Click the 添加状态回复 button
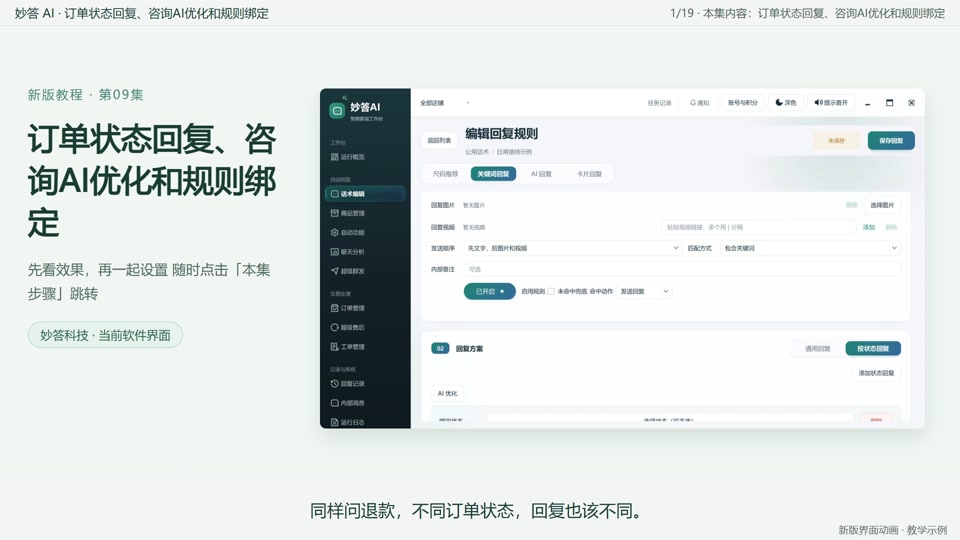This screenshot has width=960, height=540. pyautogui.click(x=876, y=373)
